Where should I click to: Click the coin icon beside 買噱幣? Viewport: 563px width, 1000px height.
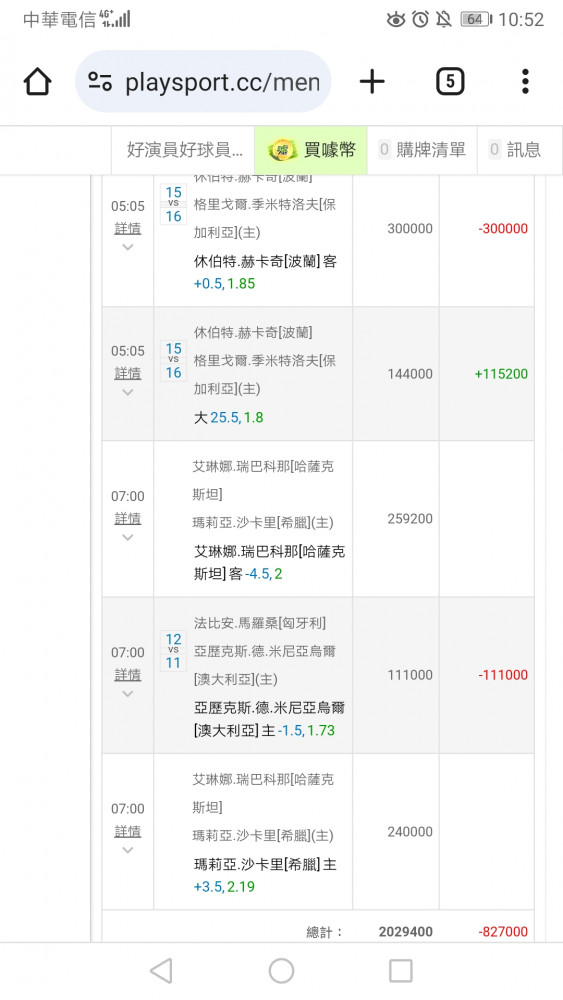tap(282, 150)
